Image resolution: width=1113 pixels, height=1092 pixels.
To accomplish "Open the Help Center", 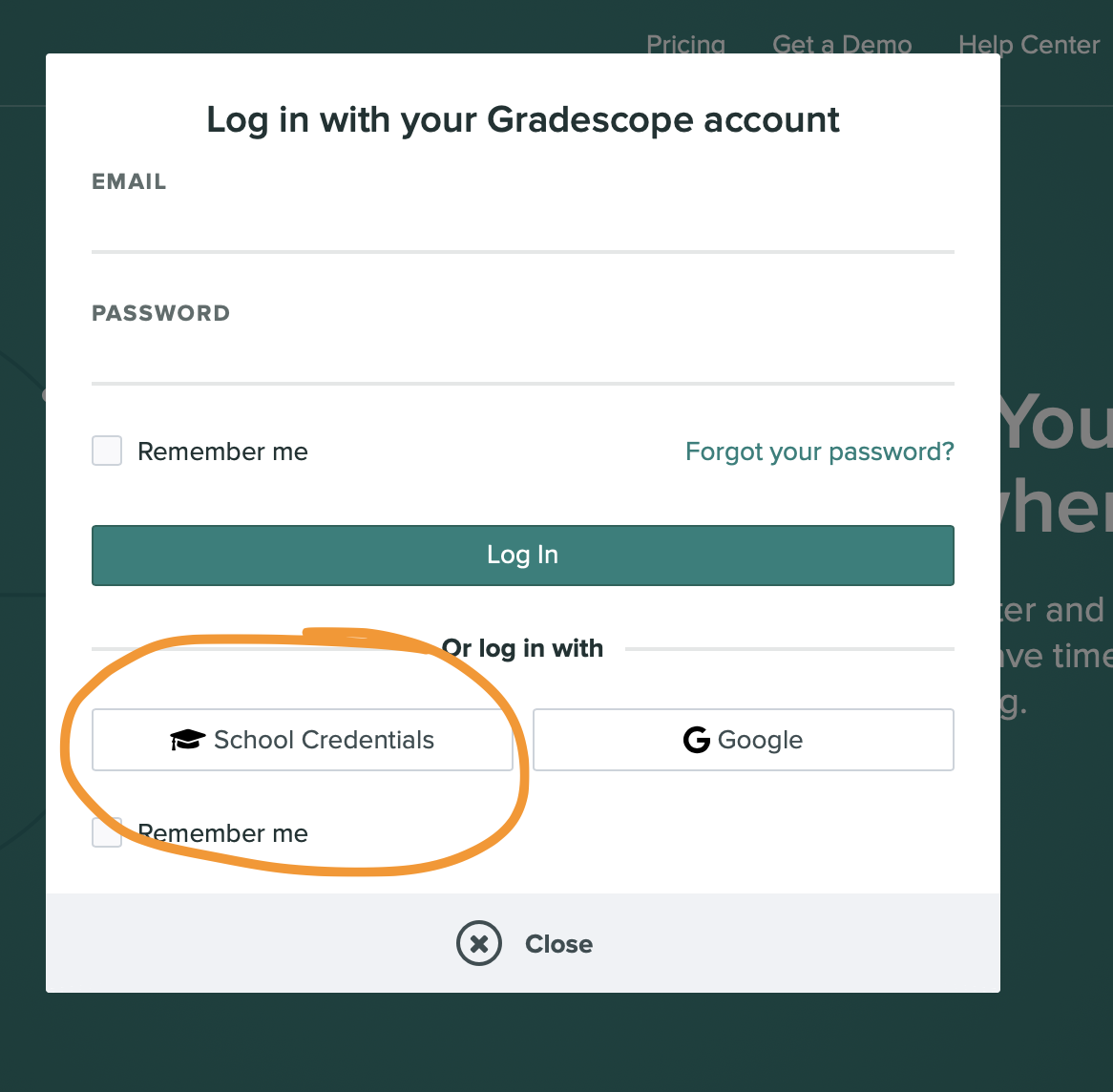I will pos(1029,44).
